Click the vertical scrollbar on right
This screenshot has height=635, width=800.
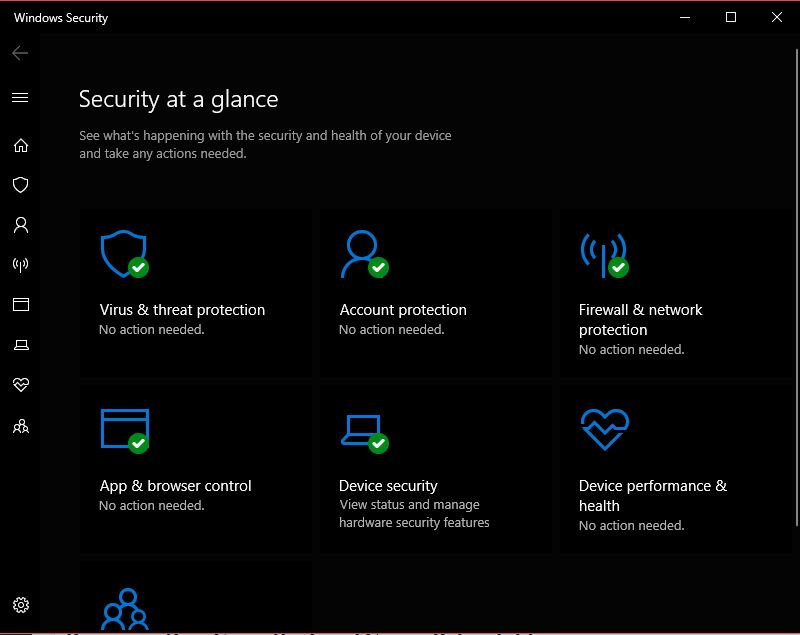point(796,287)
